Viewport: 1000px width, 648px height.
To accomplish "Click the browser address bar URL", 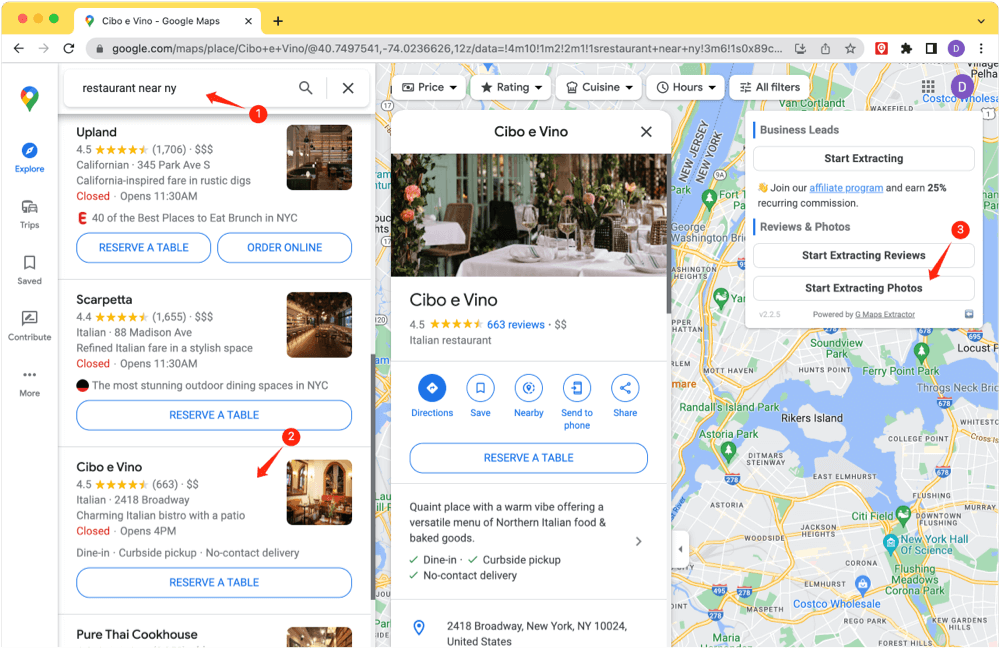I will [x=446, y=48].
